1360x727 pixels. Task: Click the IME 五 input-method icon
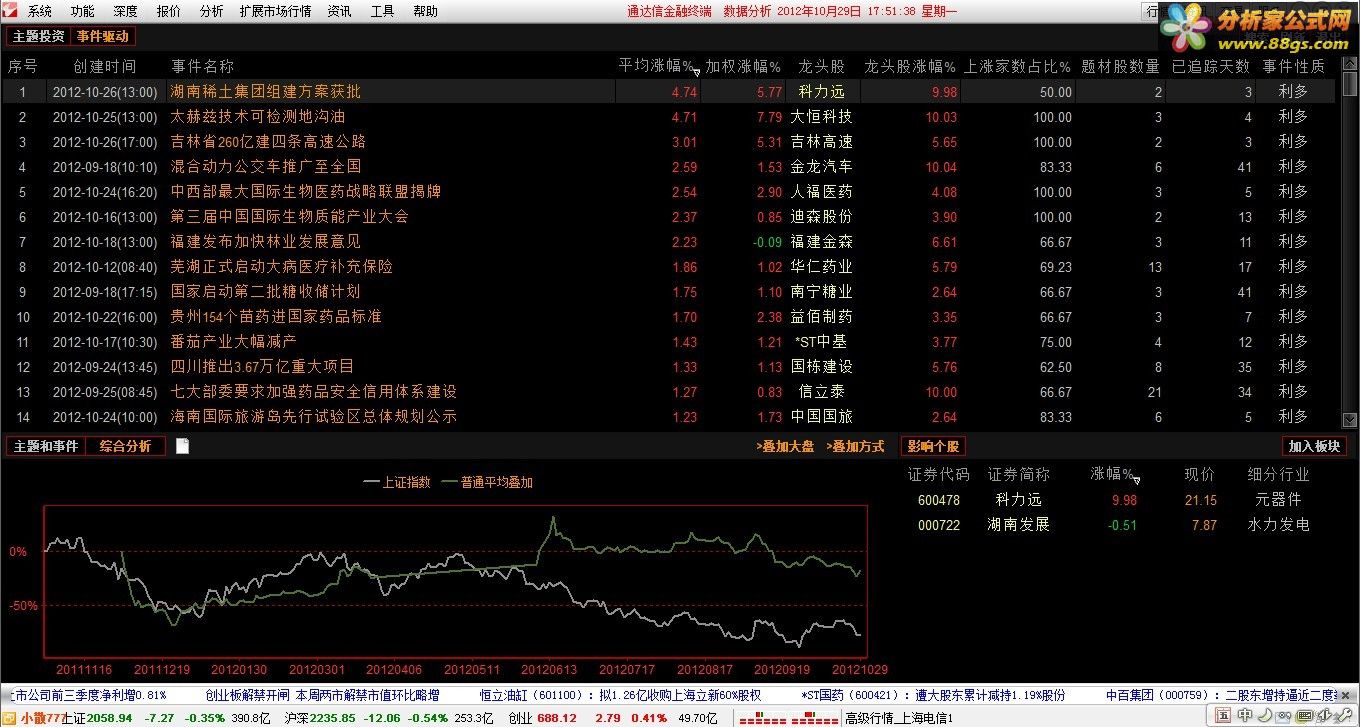[x=1223, y=716]
